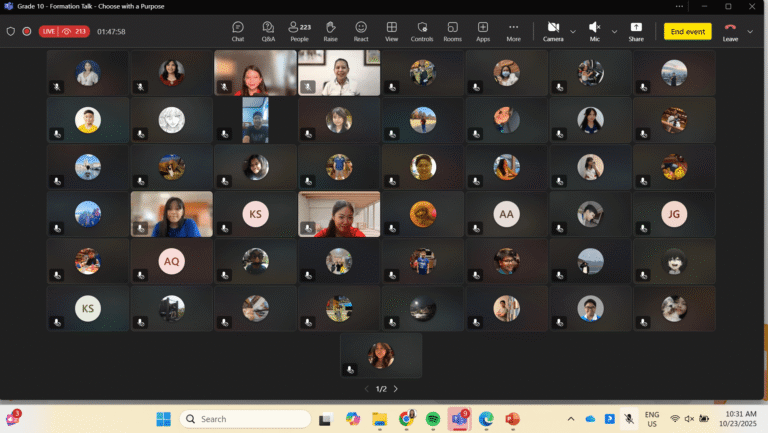Open the Chat panel
Image resolution: width=768 pixels, height=433 pixels.
(x=238, y=32)
